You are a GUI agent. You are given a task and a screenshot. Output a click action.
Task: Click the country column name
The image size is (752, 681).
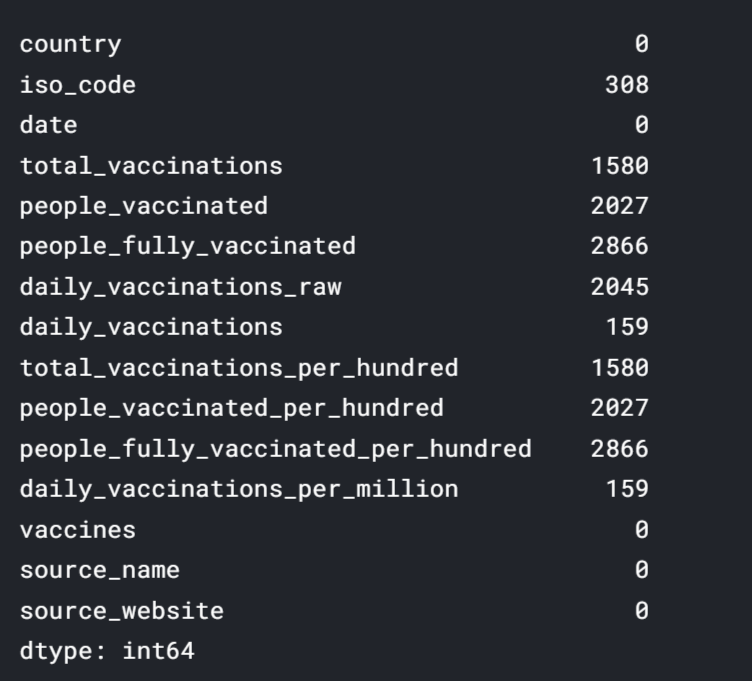(x=70, y=44)
